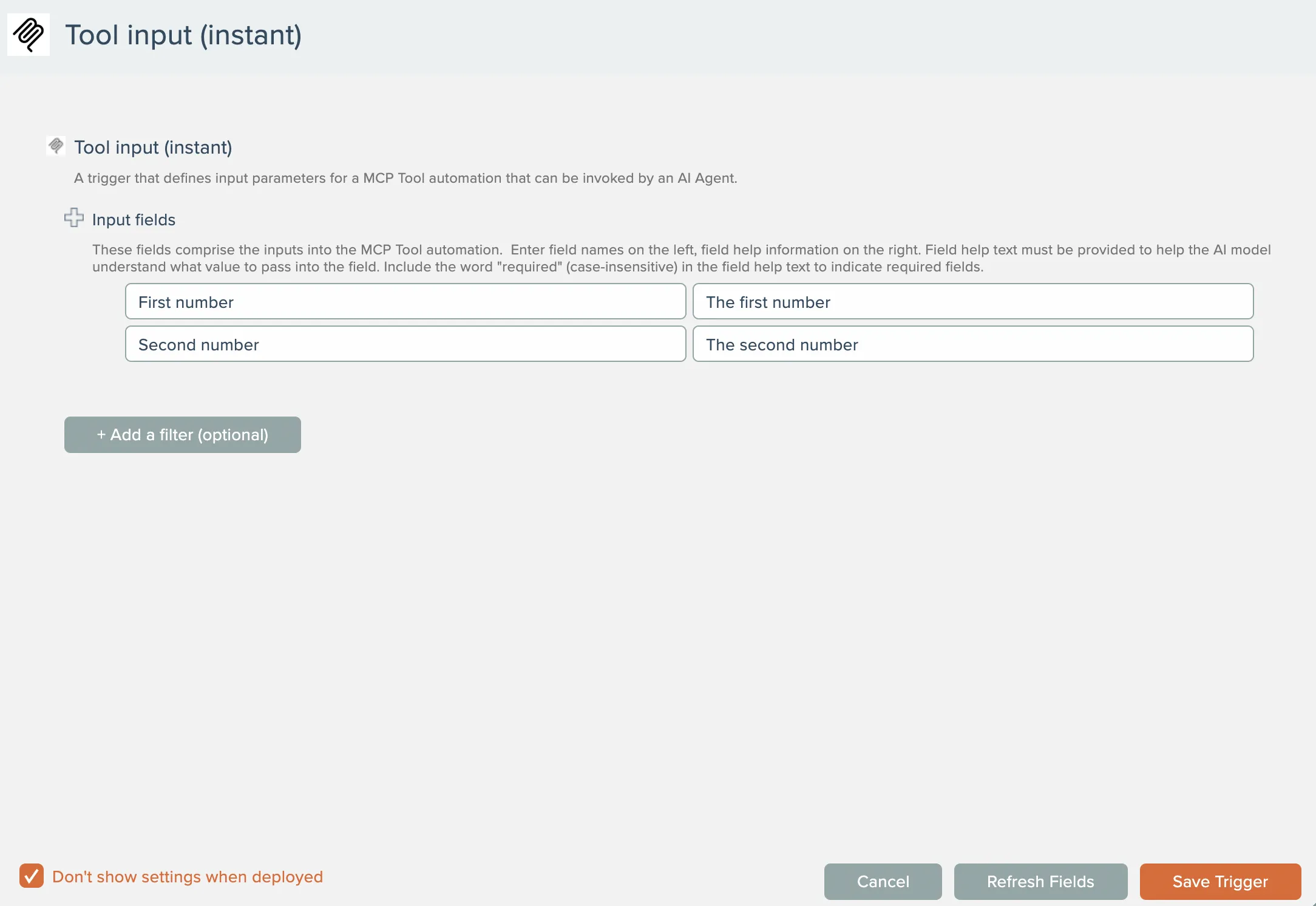Focus the First number field name input
This screenshot has width=1316, height=906.
click(405, 302)
